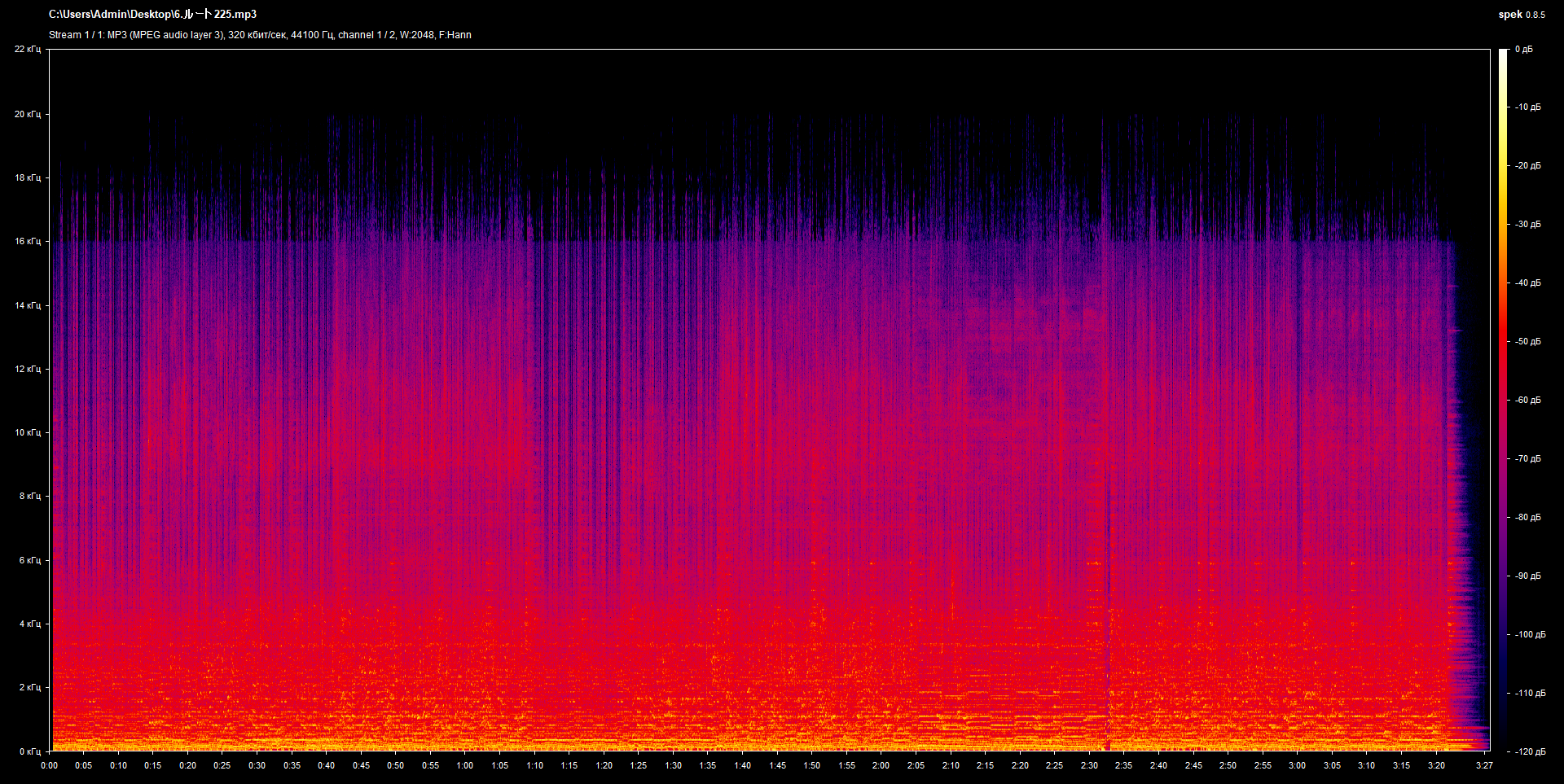Click the 3:00 time axis marker

1297,765
